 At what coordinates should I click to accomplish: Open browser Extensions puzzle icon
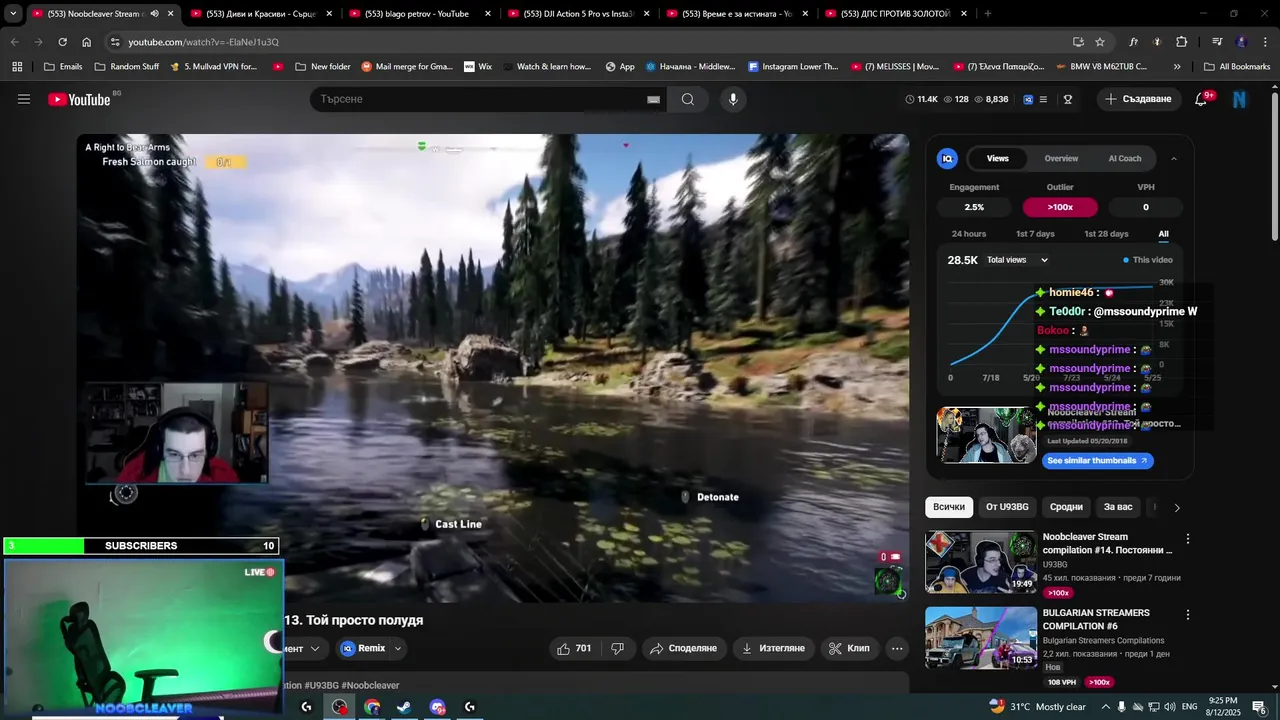pyautogui.click(x=1182, y=42)
